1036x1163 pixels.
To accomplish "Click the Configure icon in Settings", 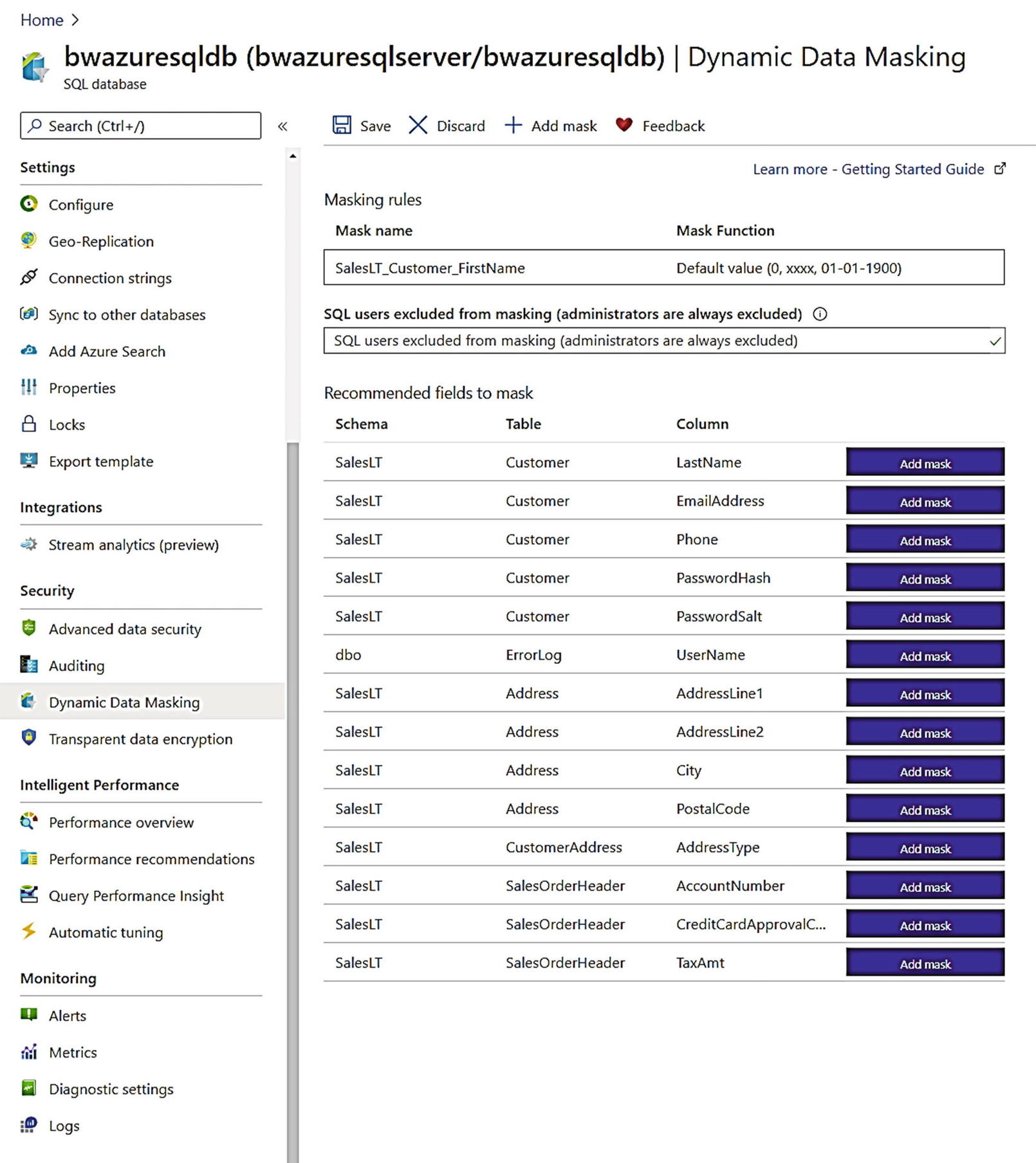I will (29, 204).
